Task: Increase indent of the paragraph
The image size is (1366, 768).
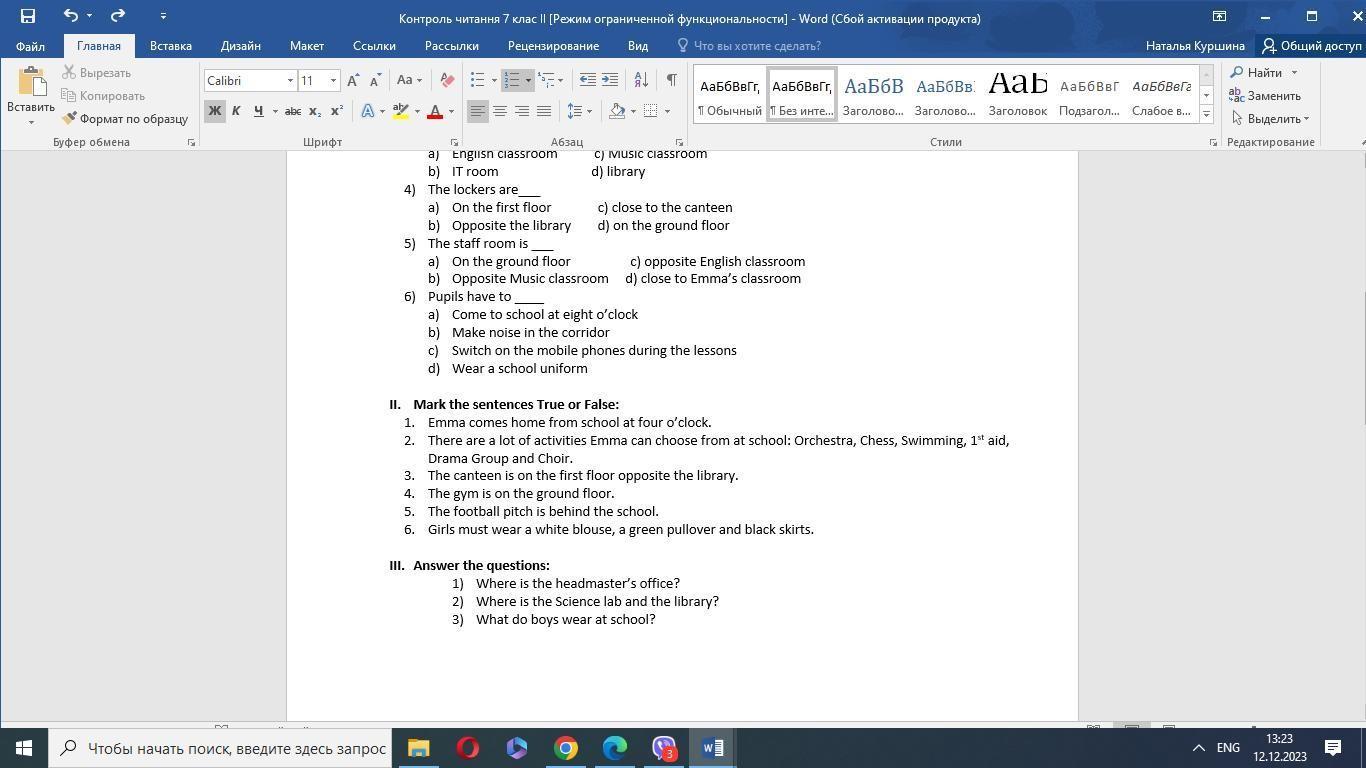Action: [x=610, y=80]
